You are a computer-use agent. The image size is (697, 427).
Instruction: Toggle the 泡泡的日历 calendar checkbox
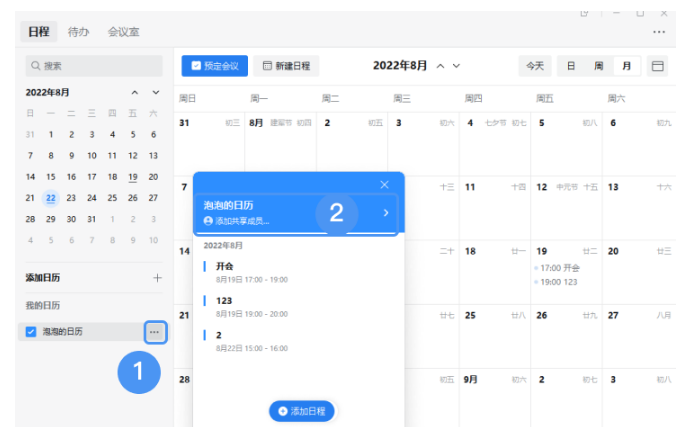tap(31, 331)
